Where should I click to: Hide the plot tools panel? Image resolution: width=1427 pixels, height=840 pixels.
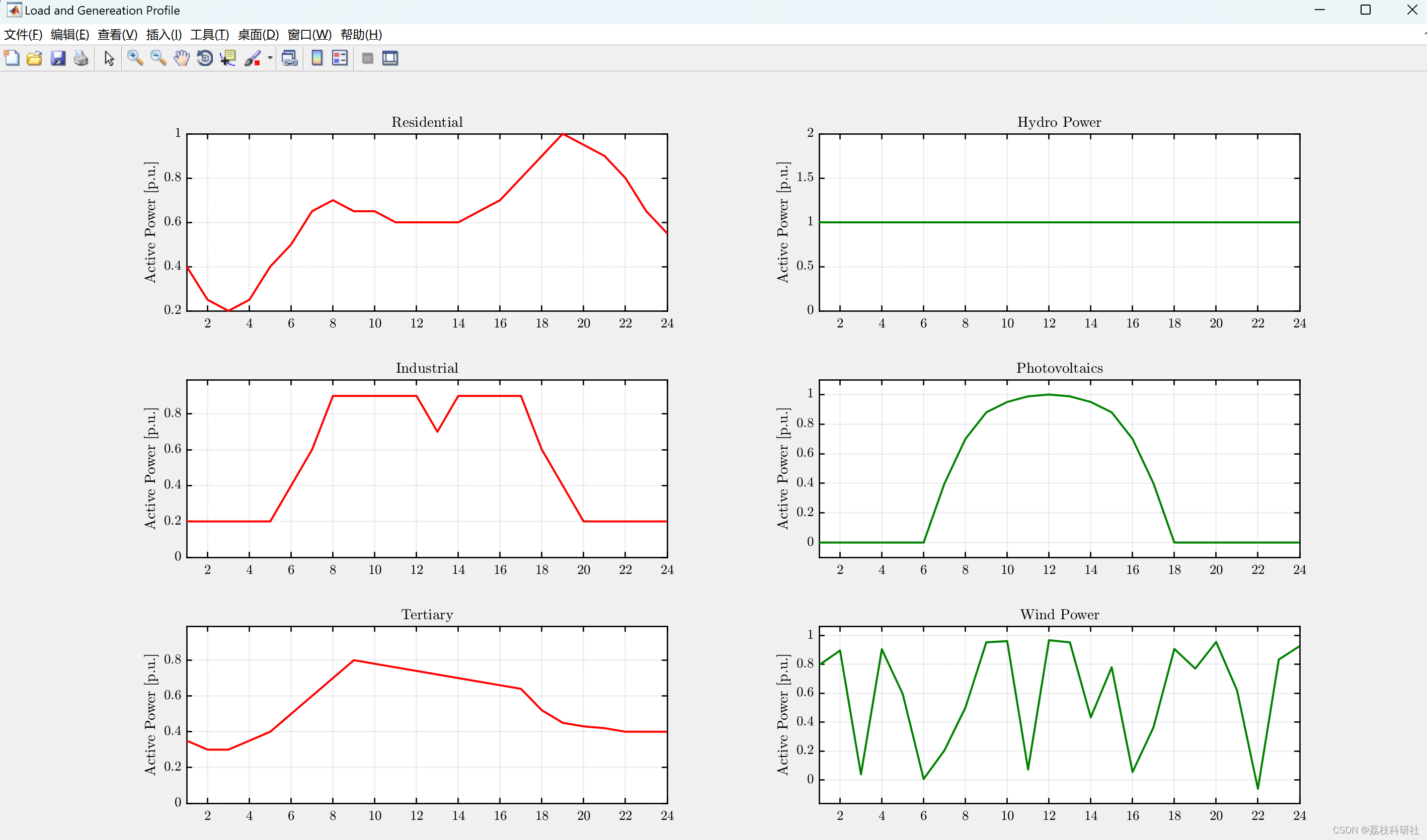pos(367,58)
